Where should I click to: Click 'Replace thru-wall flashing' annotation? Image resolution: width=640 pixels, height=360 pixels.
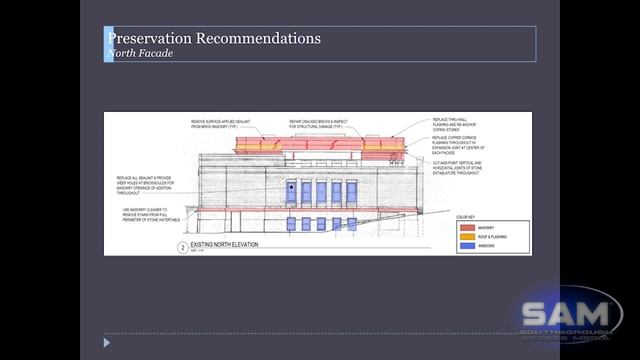coord(454,124)
